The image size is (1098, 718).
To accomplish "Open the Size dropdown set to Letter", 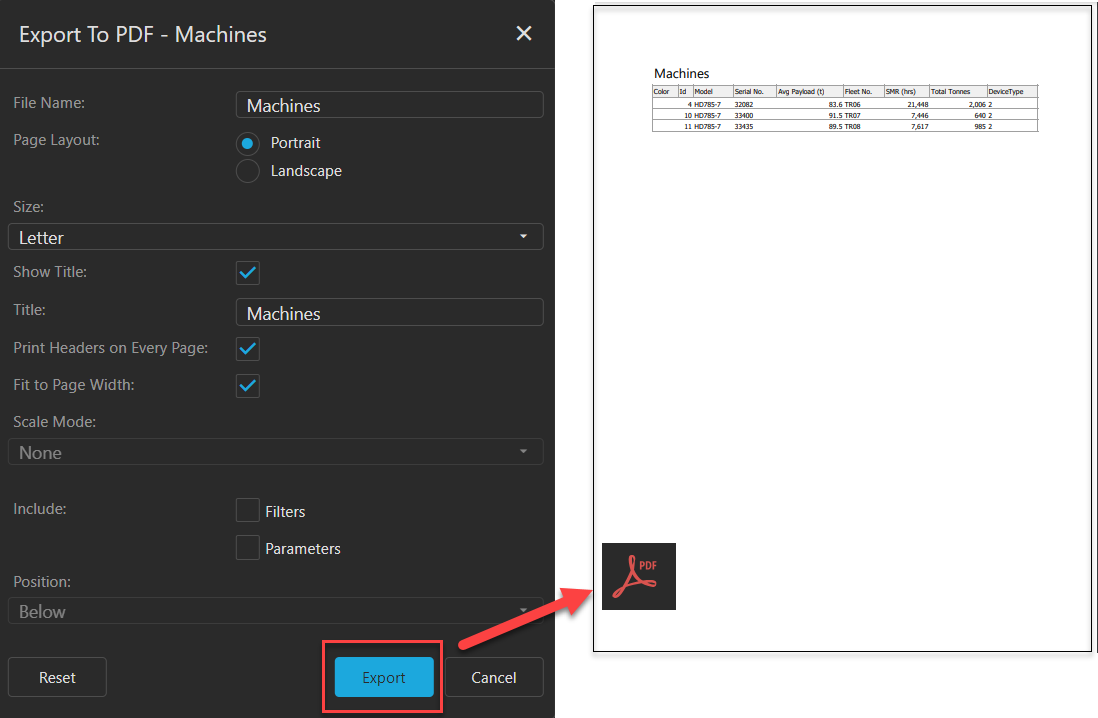I will tap(275, 237).
